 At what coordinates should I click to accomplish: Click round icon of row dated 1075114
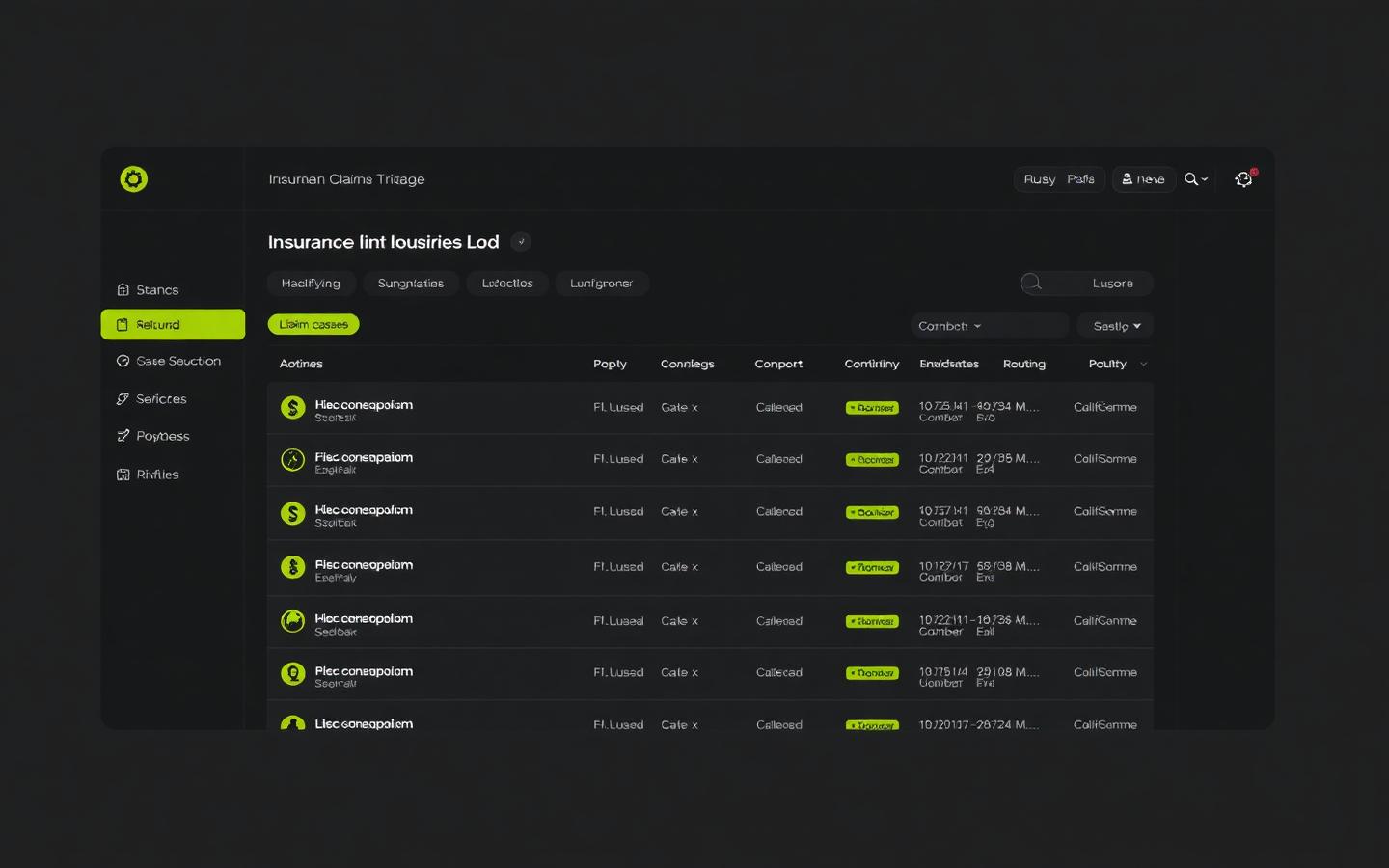(x=292, y=673)
